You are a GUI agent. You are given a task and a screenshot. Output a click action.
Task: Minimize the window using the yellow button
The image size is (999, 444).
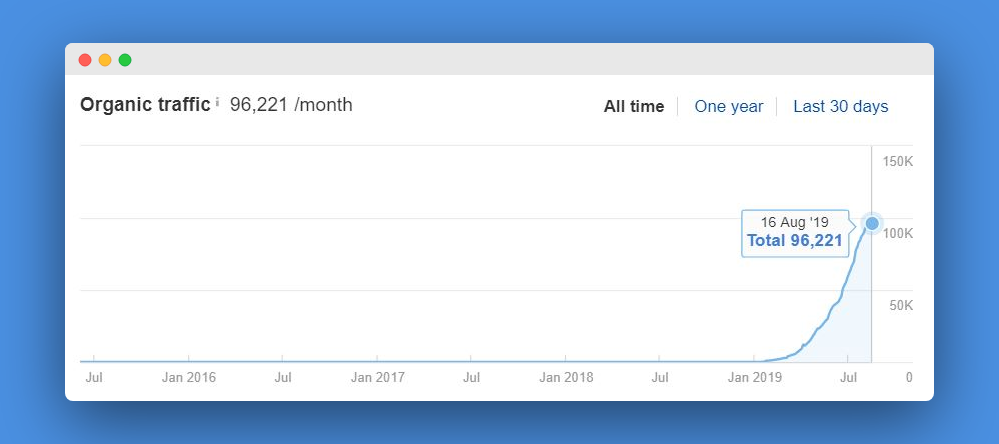pos(105,60)
